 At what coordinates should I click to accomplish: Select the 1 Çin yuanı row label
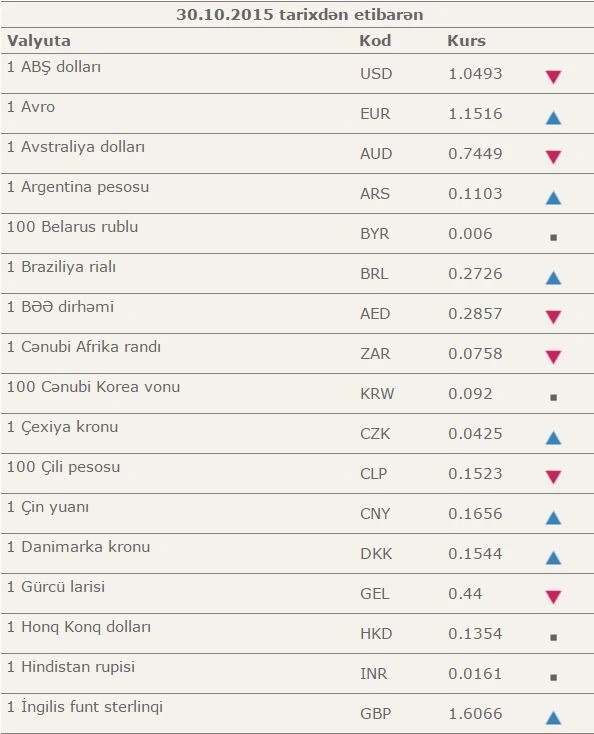[x=48, y=507]
